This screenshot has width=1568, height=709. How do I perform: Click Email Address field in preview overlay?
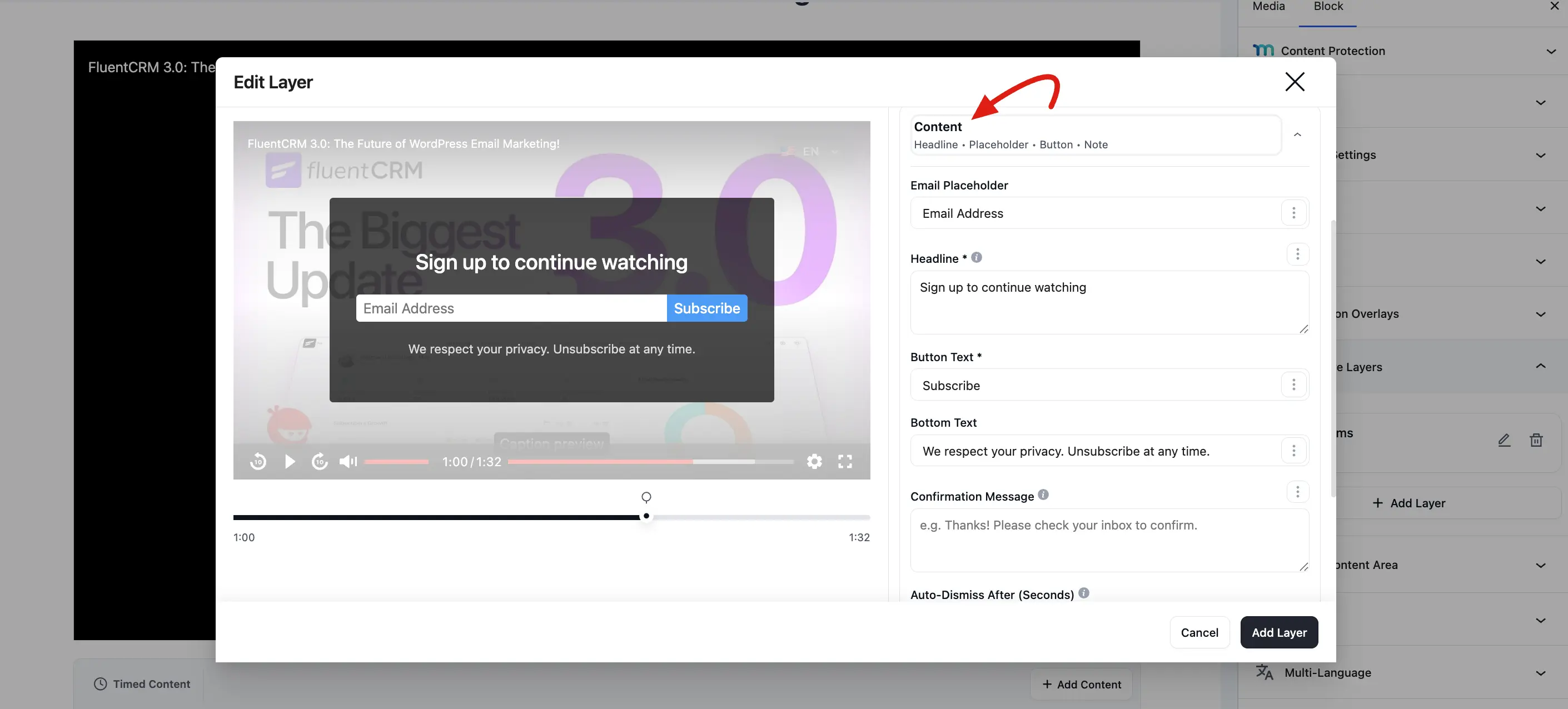click(511, 308)
